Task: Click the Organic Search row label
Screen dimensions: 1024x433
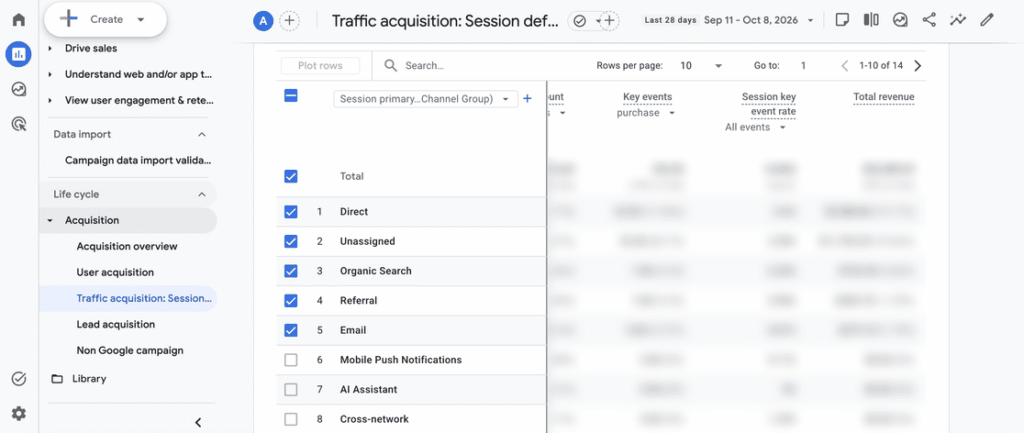Action: click(x=376, y=271)
